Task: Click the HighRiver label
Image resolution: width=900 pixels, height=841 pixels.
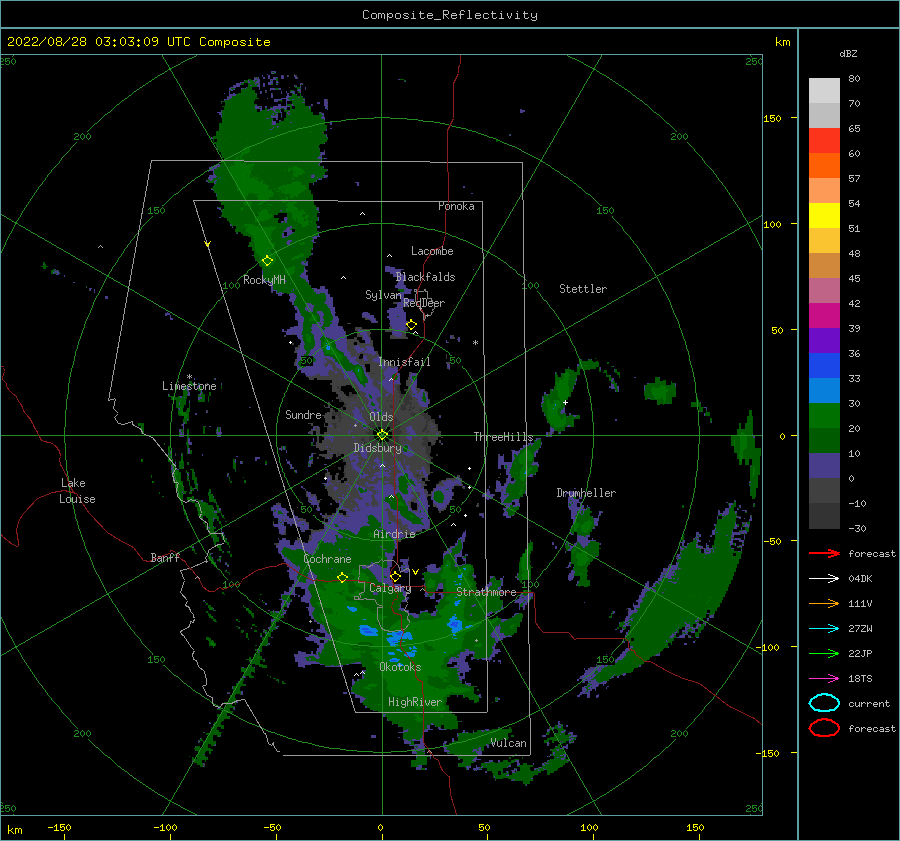Action: pos(415,702)
